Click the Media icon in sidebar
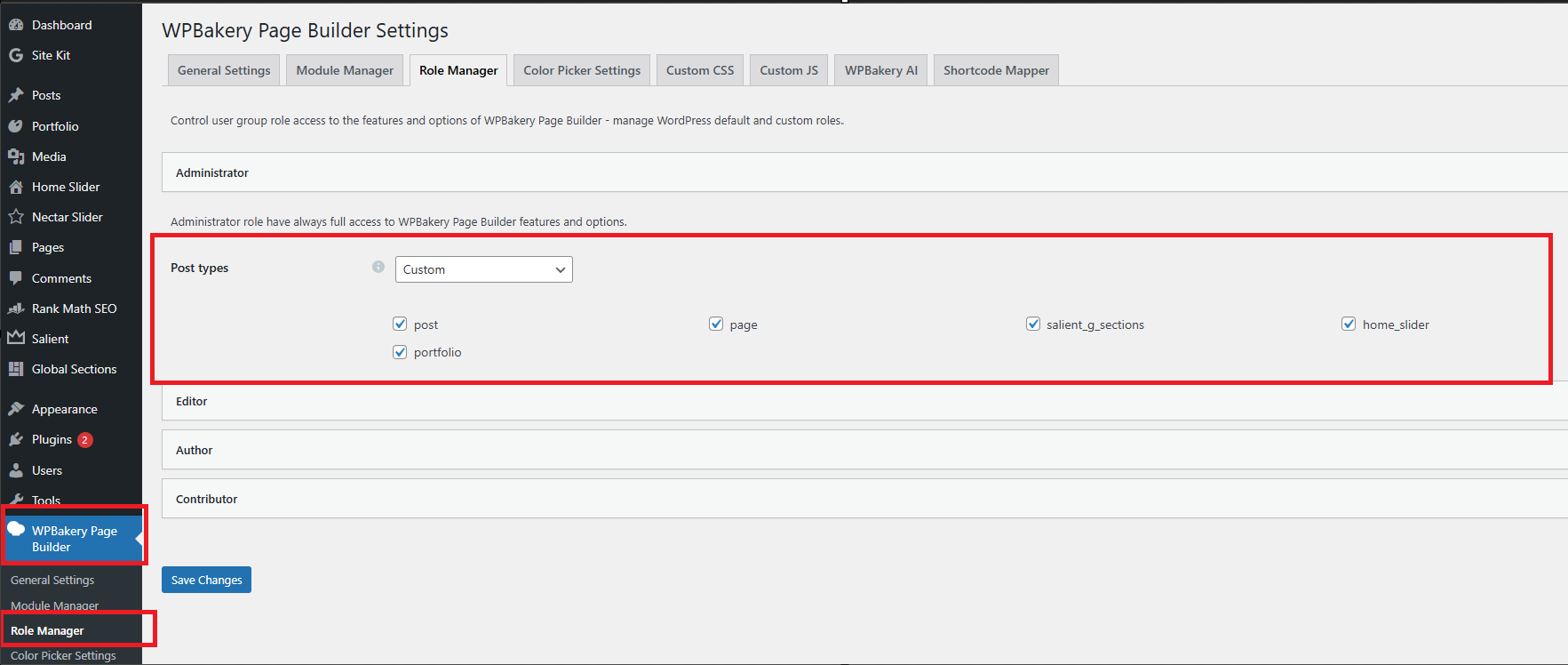The image size is (1568, 665). point(16,156)
